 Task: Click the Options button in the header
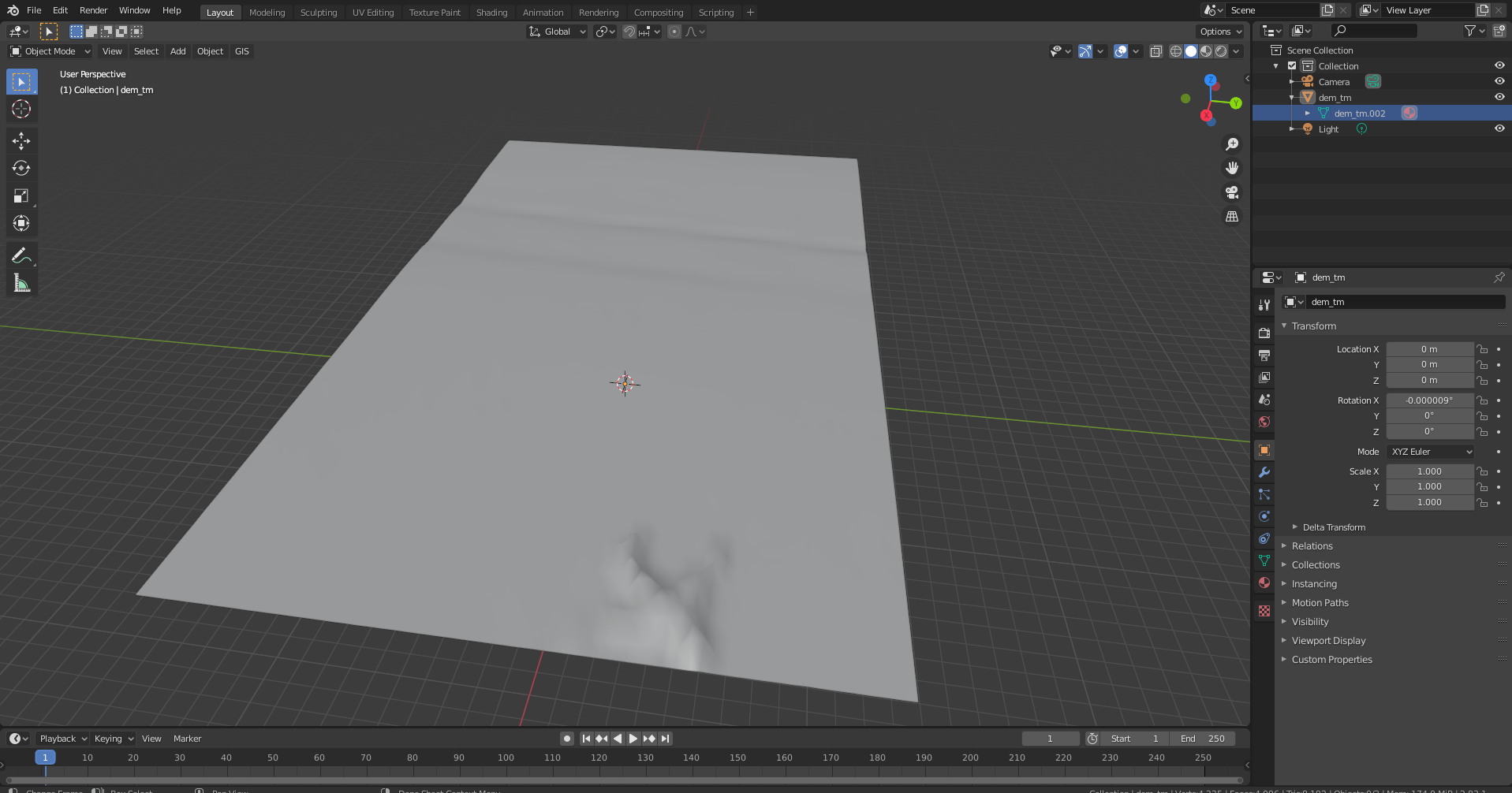click(x=1219, y=32)
